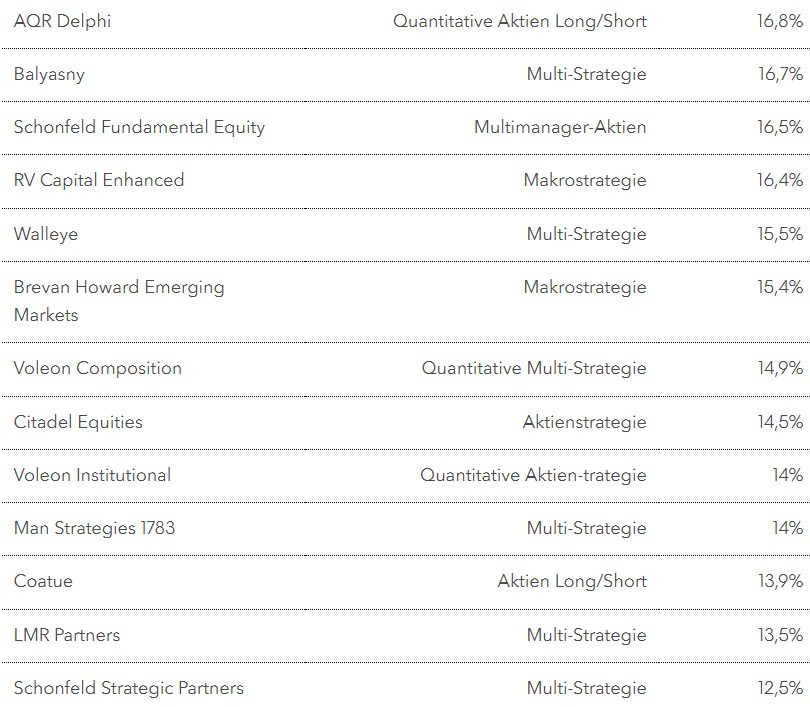Select Man Strategies 1783 entry
The width and height of the screenshot is (810, 707).
[94, 528]
